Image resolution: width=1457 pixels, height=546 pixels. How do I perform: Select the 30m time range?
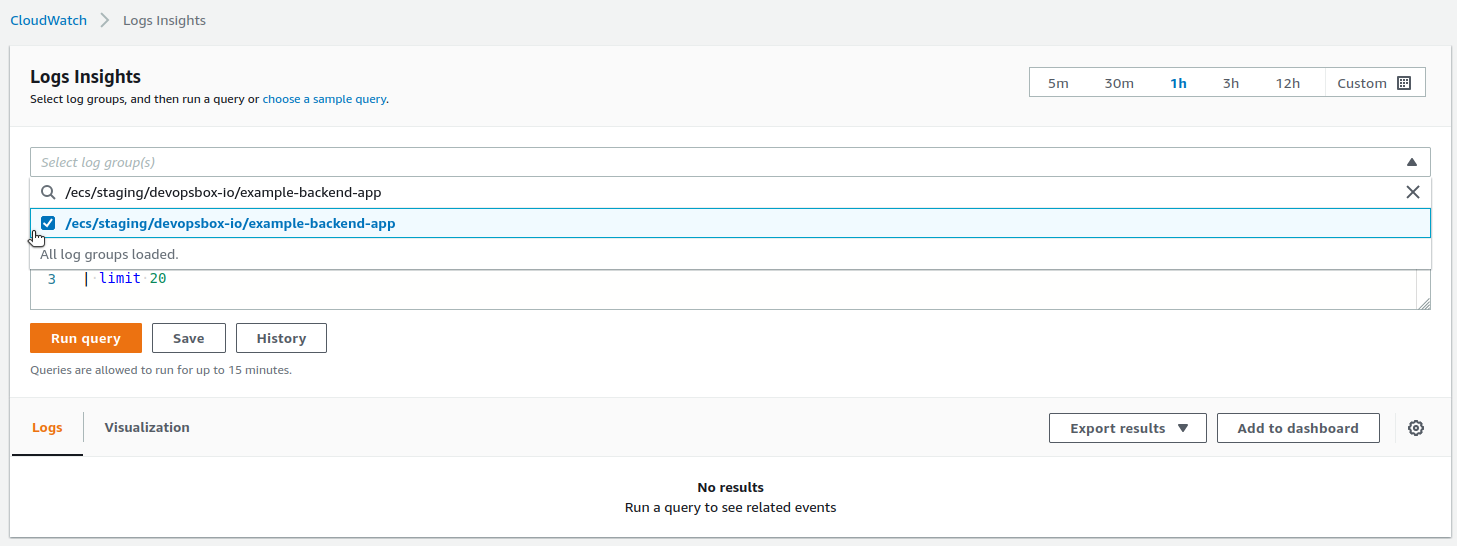tap(1119, 83)
